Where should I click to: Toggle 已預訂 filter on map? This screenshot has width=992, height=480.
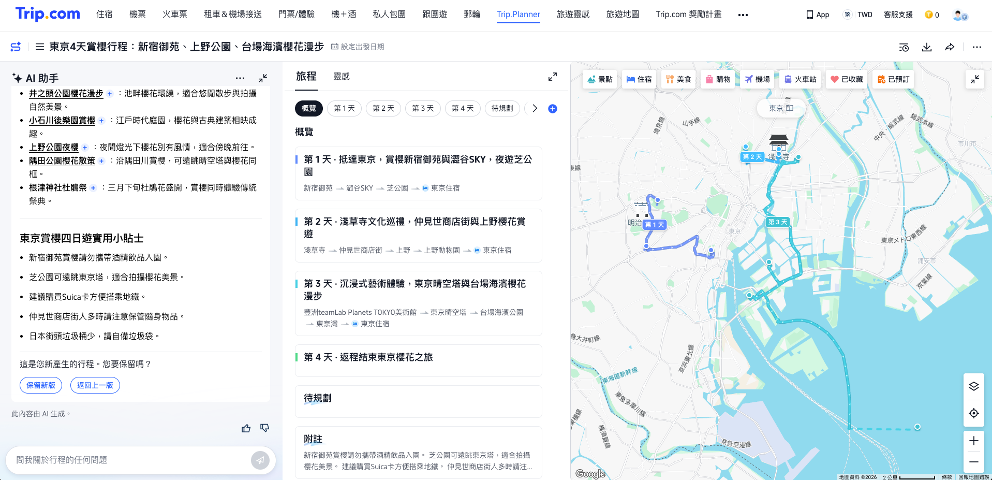pos(893,79)
